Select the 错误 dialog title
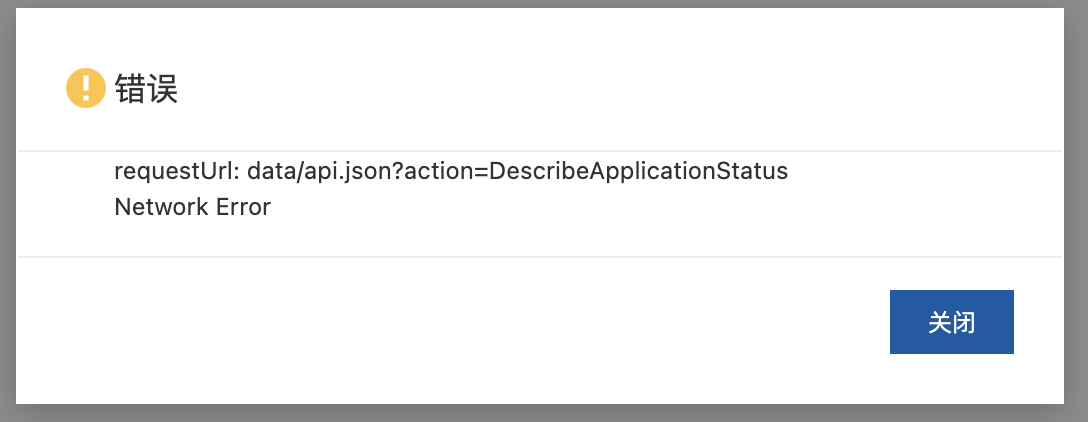Screen dimensions: 1088x422 coord(146,89)
